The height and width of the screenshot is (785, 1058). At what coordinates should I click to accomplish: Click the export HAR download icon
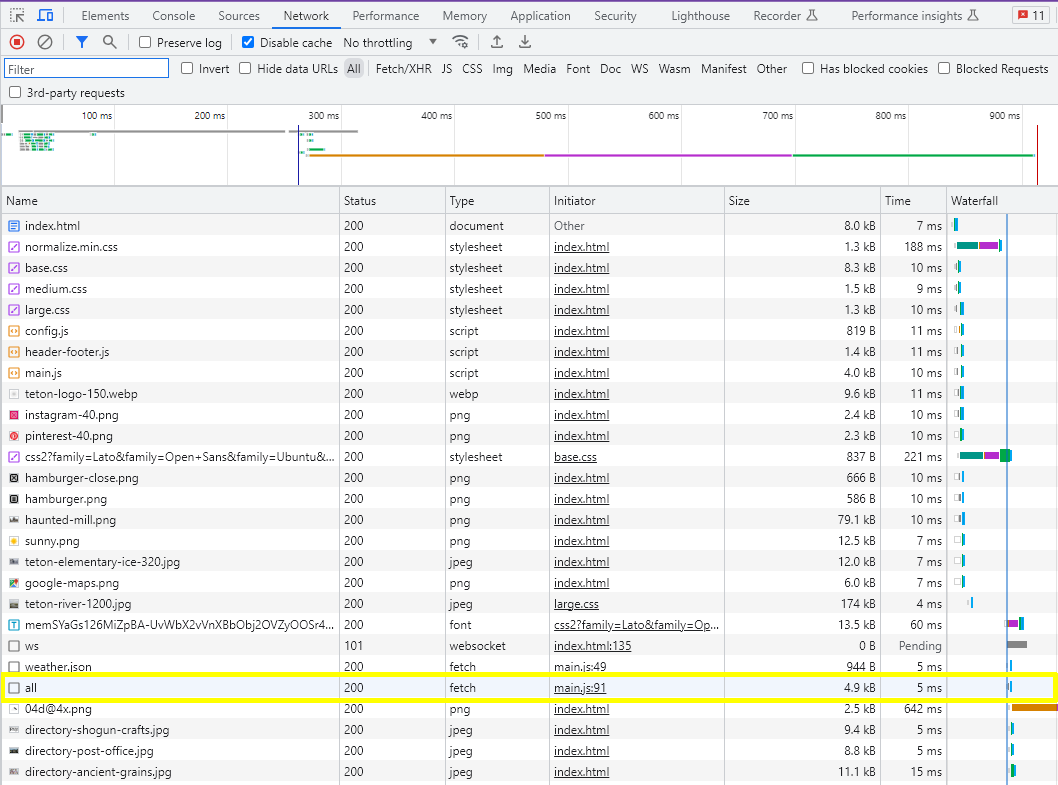point(525,42)
